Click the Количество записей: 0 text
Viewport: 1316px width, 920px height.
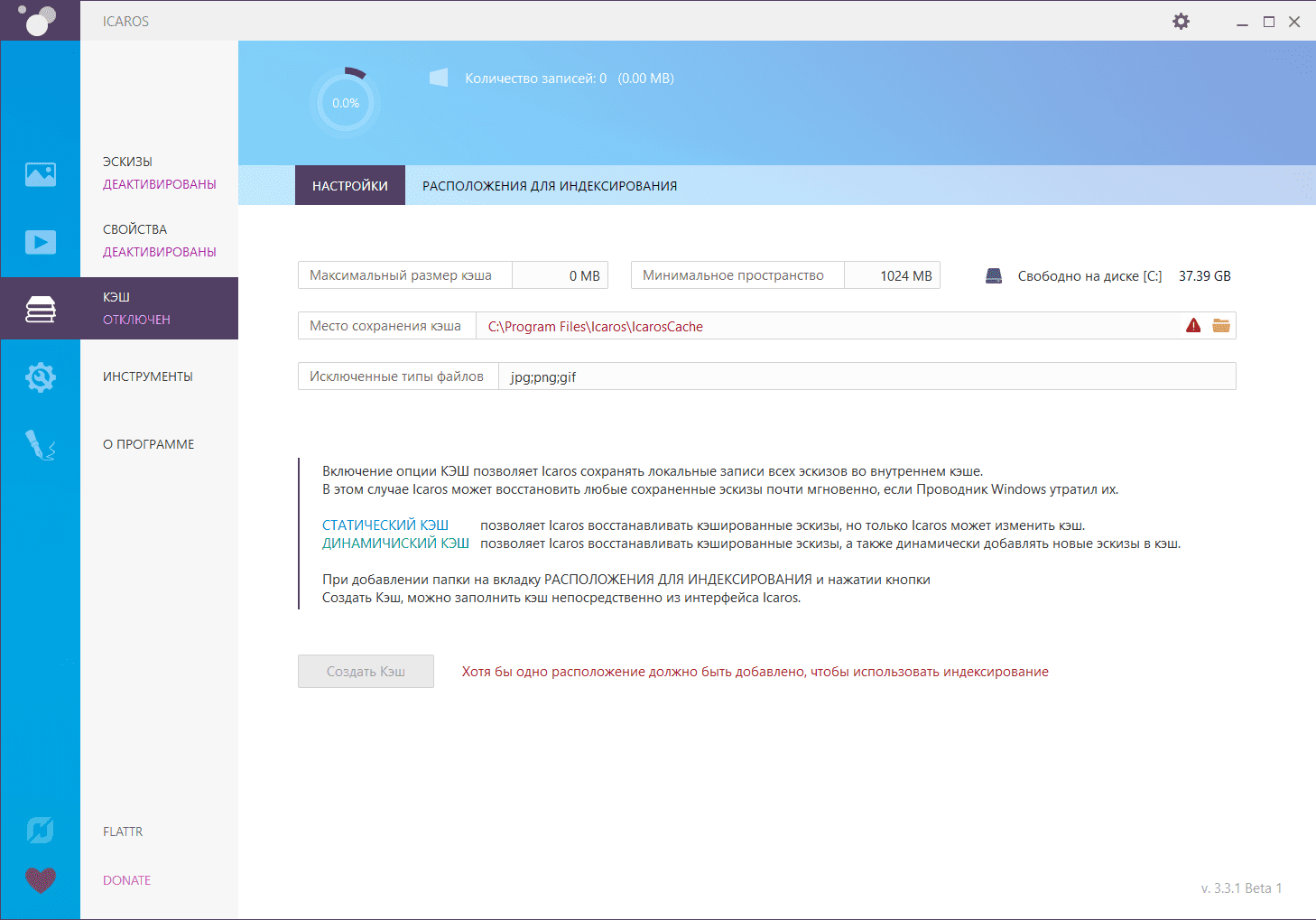[x=536, y=79]
